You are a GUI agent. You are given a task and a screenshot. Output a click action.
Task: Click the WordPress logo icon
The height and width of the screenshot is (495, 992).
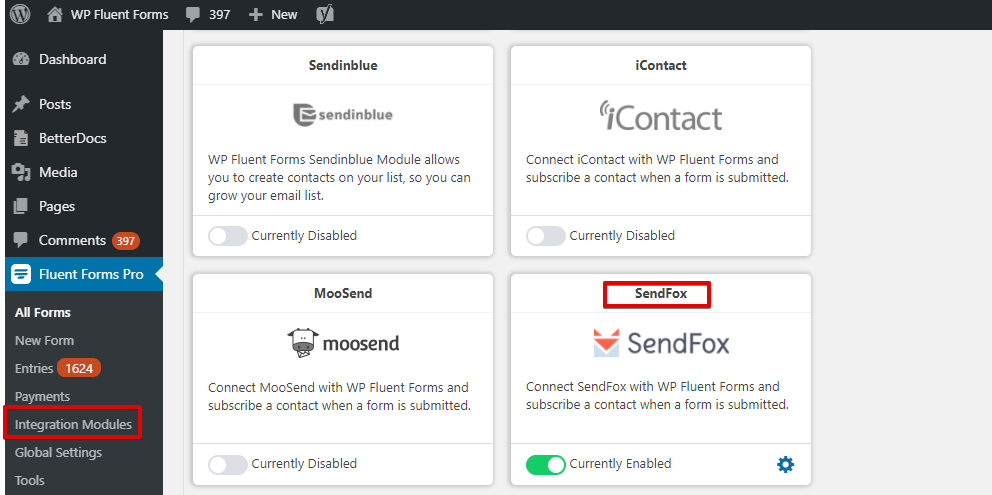pos(20,14)
